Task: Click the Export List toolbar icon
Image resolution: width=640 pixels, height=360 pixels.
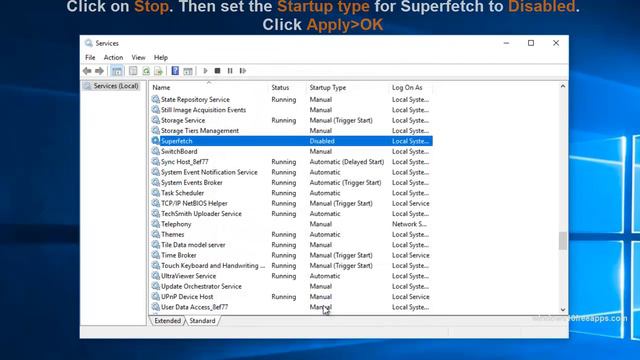Action: pyautogui.click(x=158, y=71)
